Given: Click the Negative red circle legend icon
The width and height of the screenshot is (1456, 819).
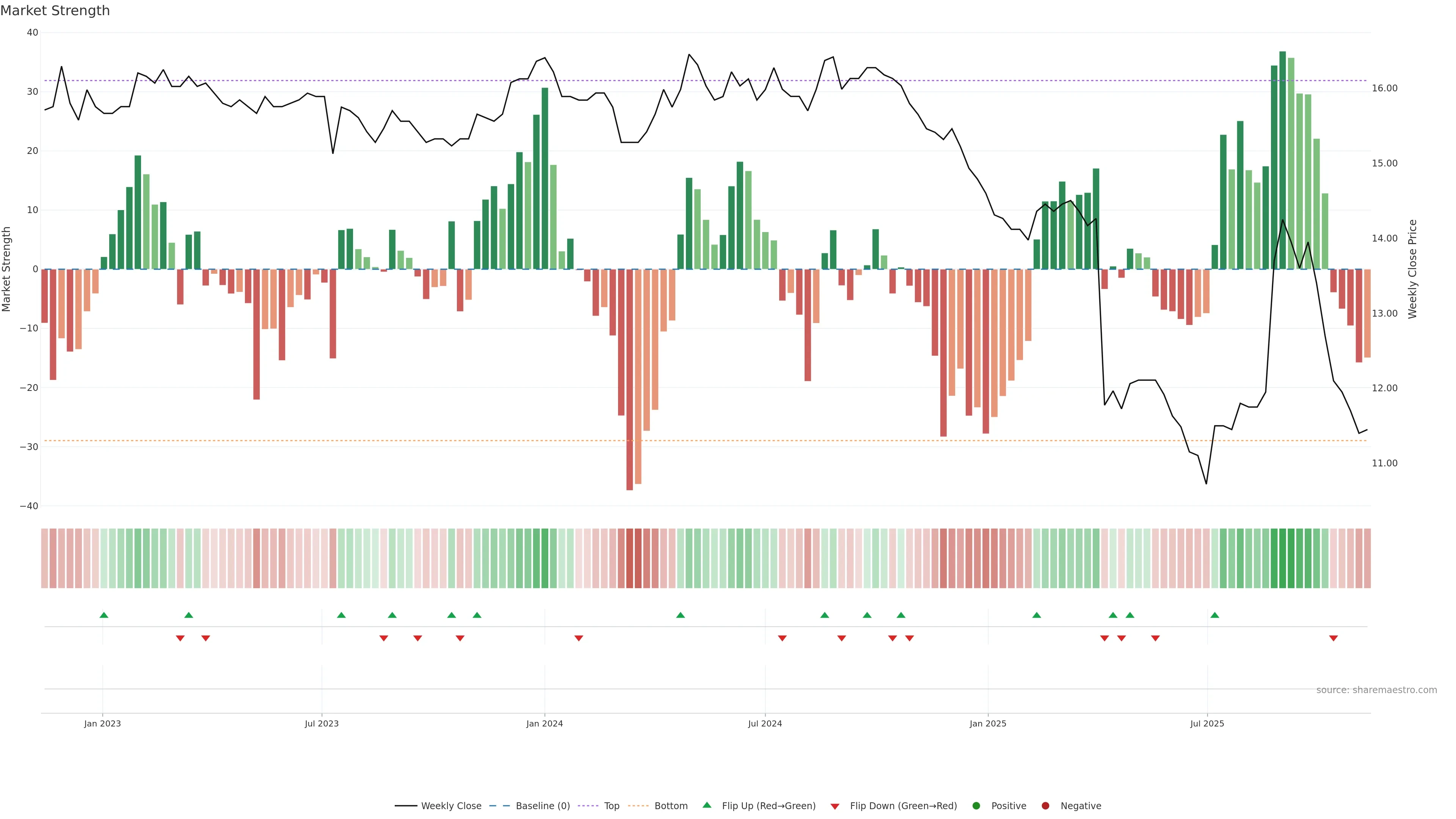Looking at the screenshot, I should (1045, 805).
